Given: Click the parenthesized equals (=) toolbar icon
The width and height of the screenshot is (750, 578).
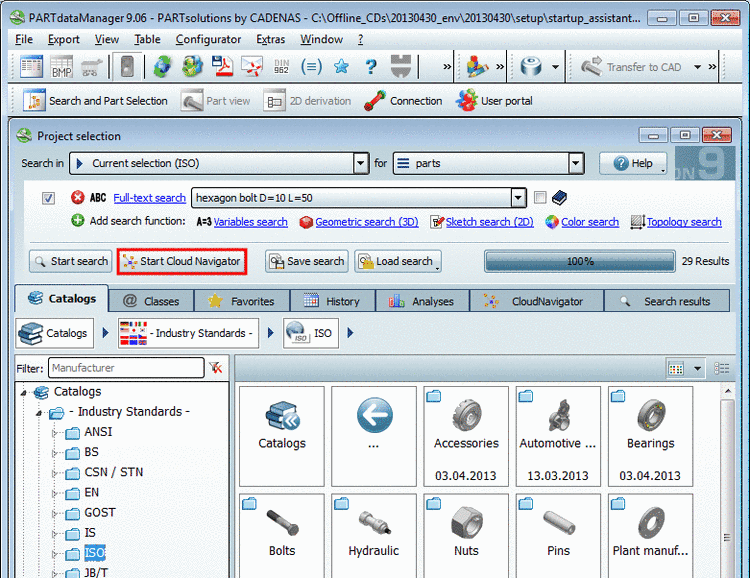Looking at the screenshot, I should point(311,67).
